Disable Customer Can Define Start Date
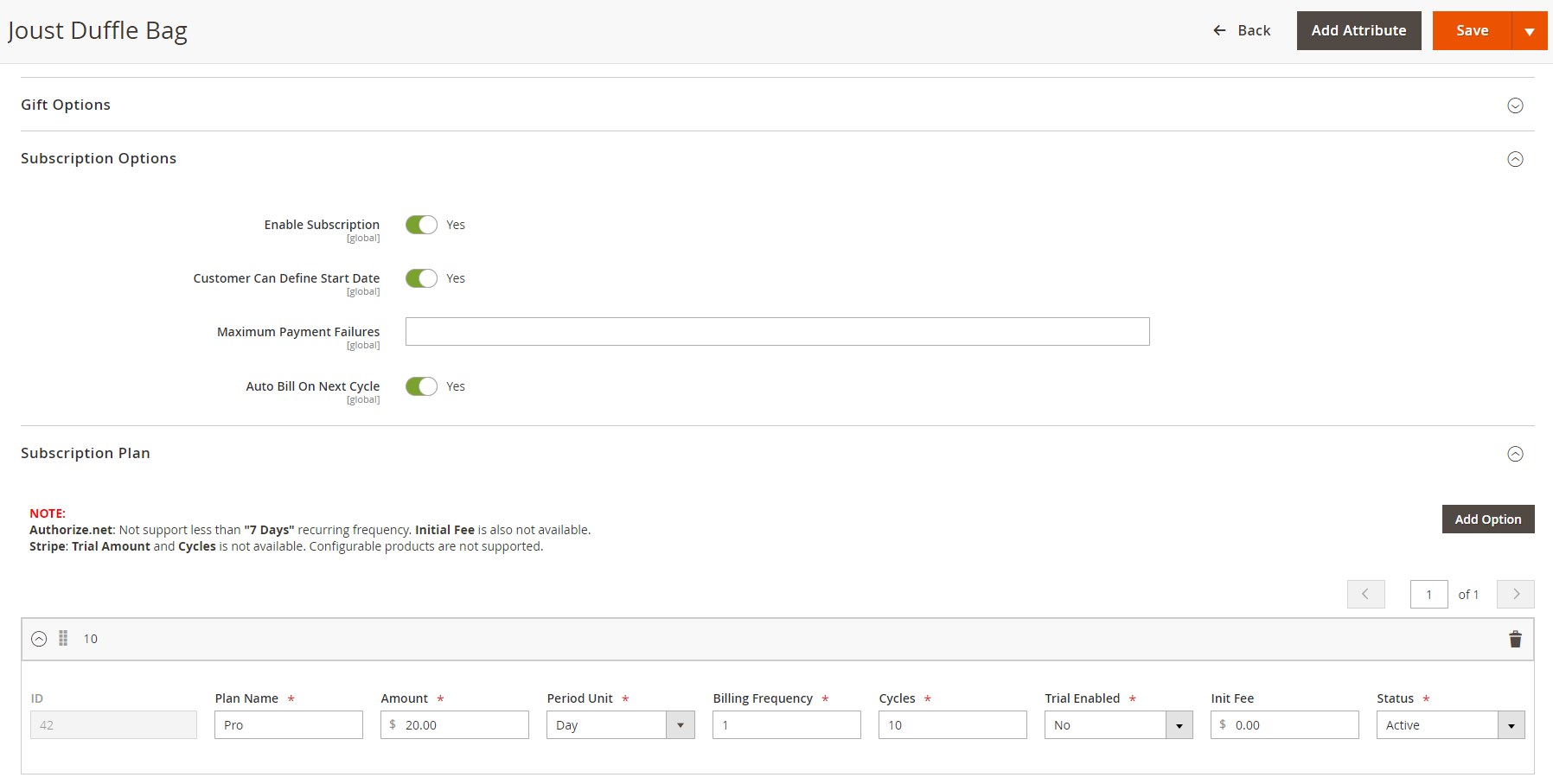Image resolution: width=1553 pixels, height=784 pixels. 421,278
